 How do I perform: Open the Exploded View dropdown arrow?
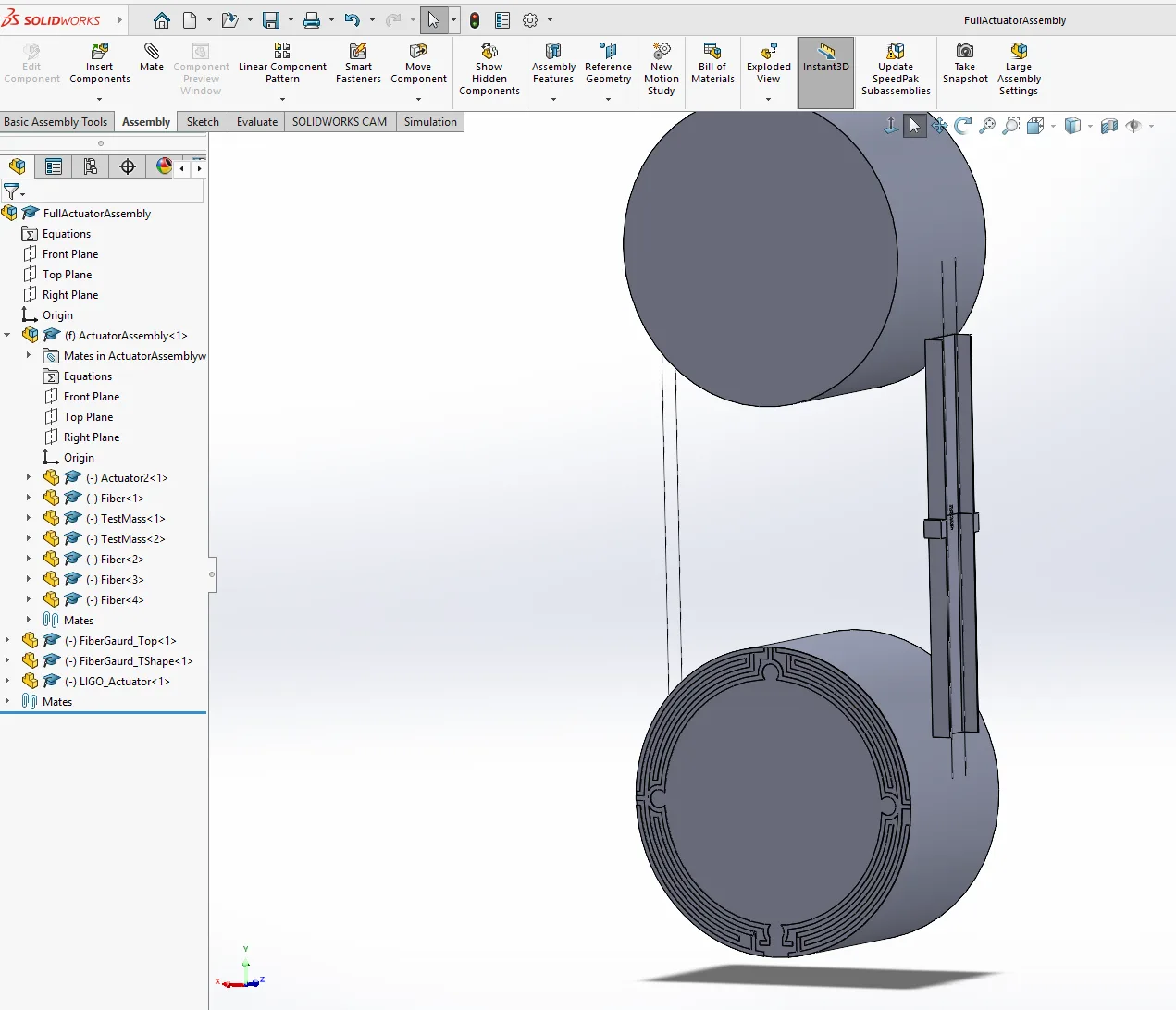(x=768, y=99)
